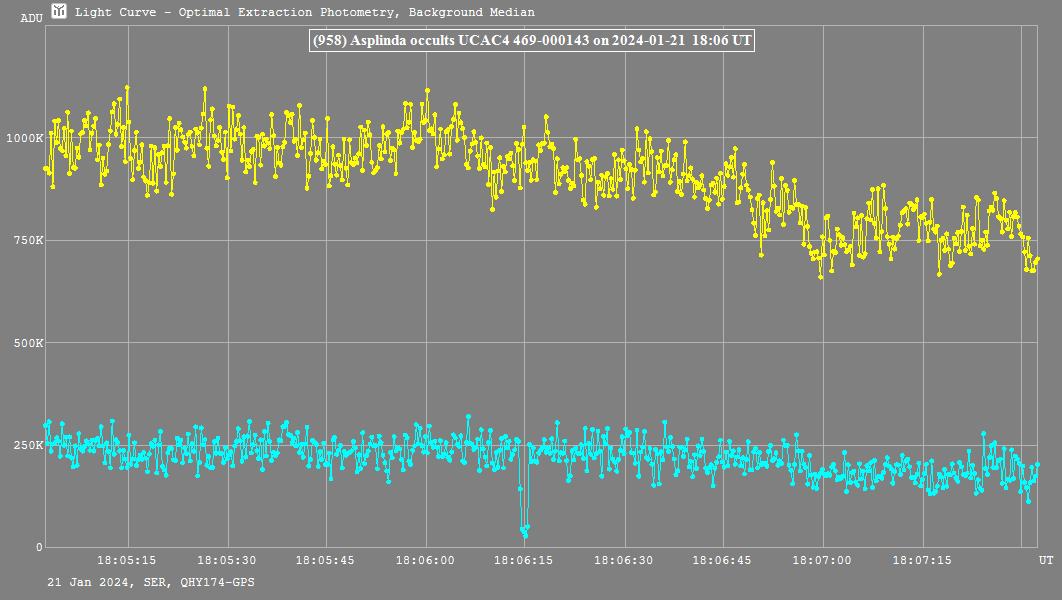This screenshot has width=1062, height=600.
Task: Pick the 250K y-axis label
Action: point(28,445)
